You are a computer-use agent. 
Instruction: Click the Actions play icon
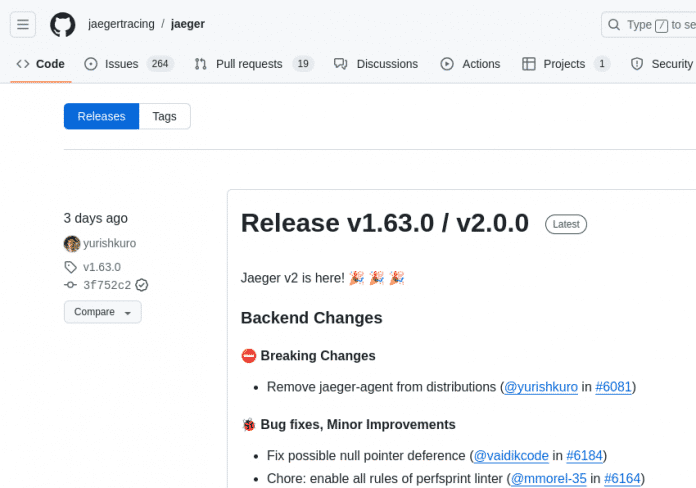447,64
